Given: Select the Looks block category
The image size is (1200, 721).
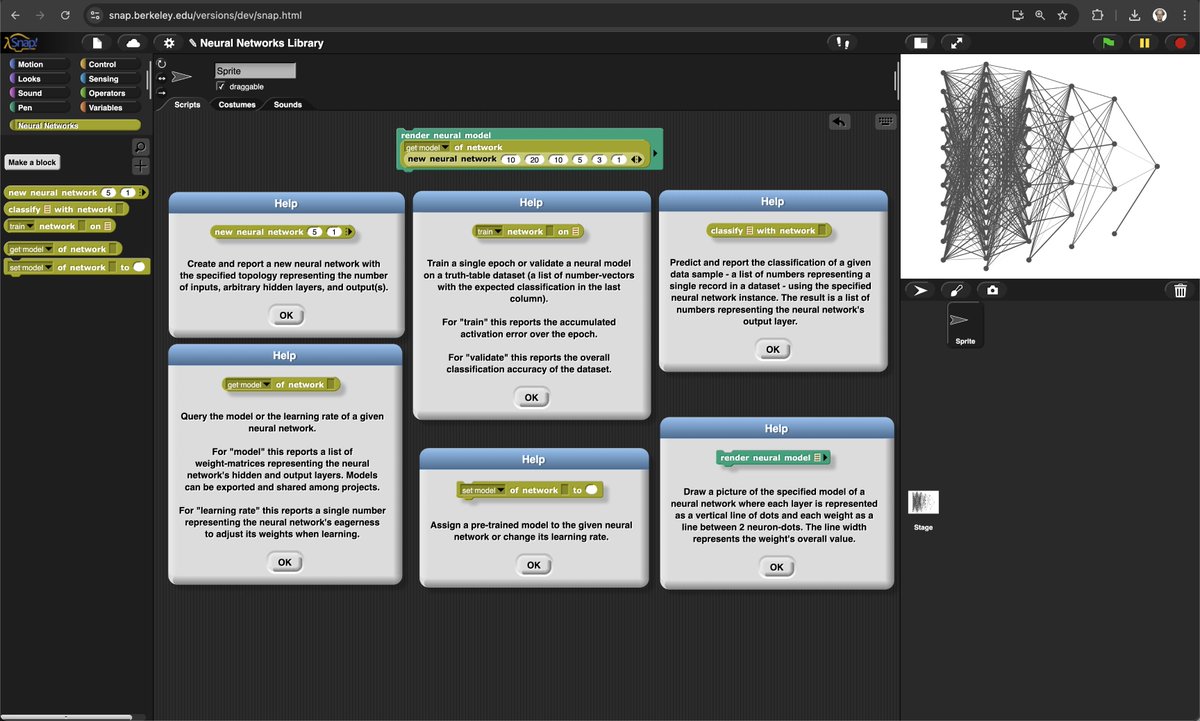Looking at the screenshot, I should pyautogui.click(x=38, y=79).
